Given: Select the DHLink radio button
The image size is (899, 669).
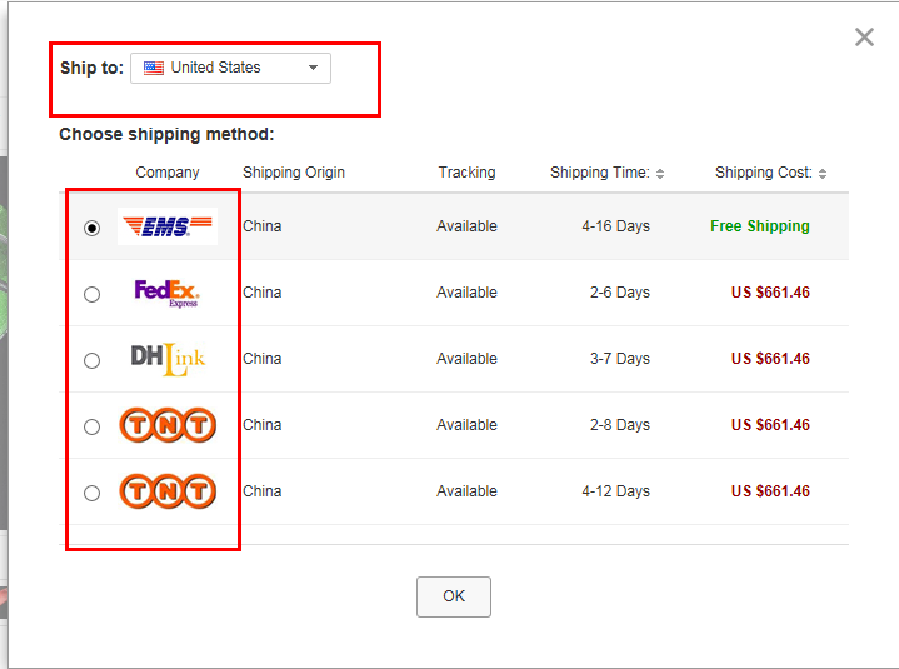Looking at the screenshot, I should 92,361.
